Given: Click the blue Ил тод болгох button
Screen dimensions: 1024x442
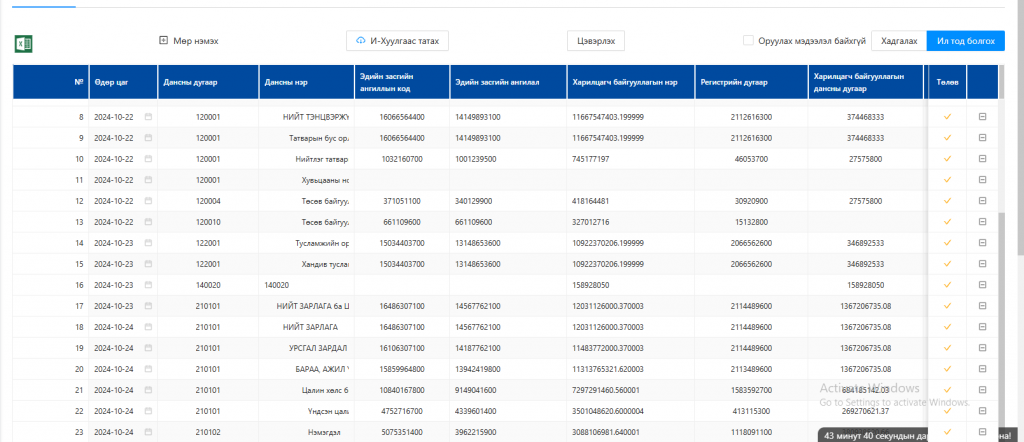Looking at the screenshot, I should point(965,40).
